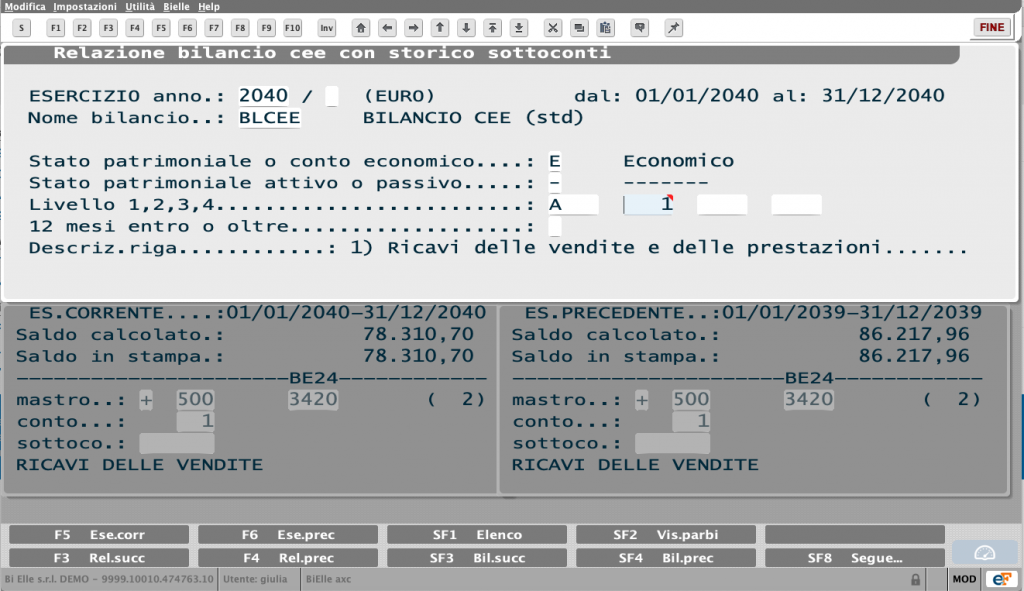Open the Utilità menu
This screenshot has width=1024, height=591.
click(140, 7)
